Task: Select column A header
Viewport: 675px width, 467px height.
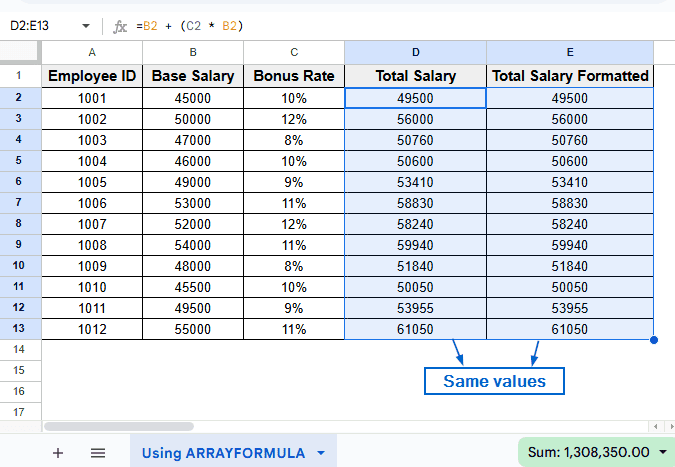Action: (92, 53)
